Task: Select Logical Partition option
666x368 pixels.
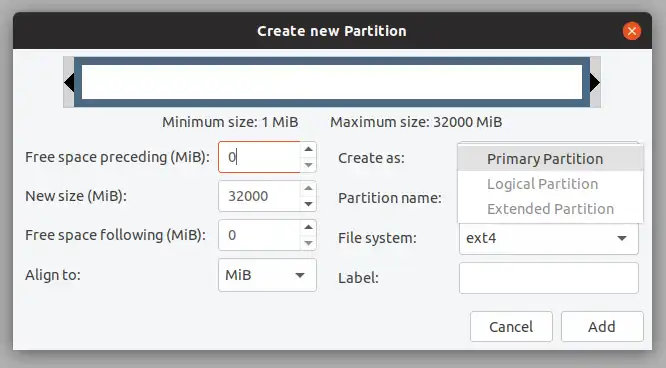Action: (x=550, y=184)
